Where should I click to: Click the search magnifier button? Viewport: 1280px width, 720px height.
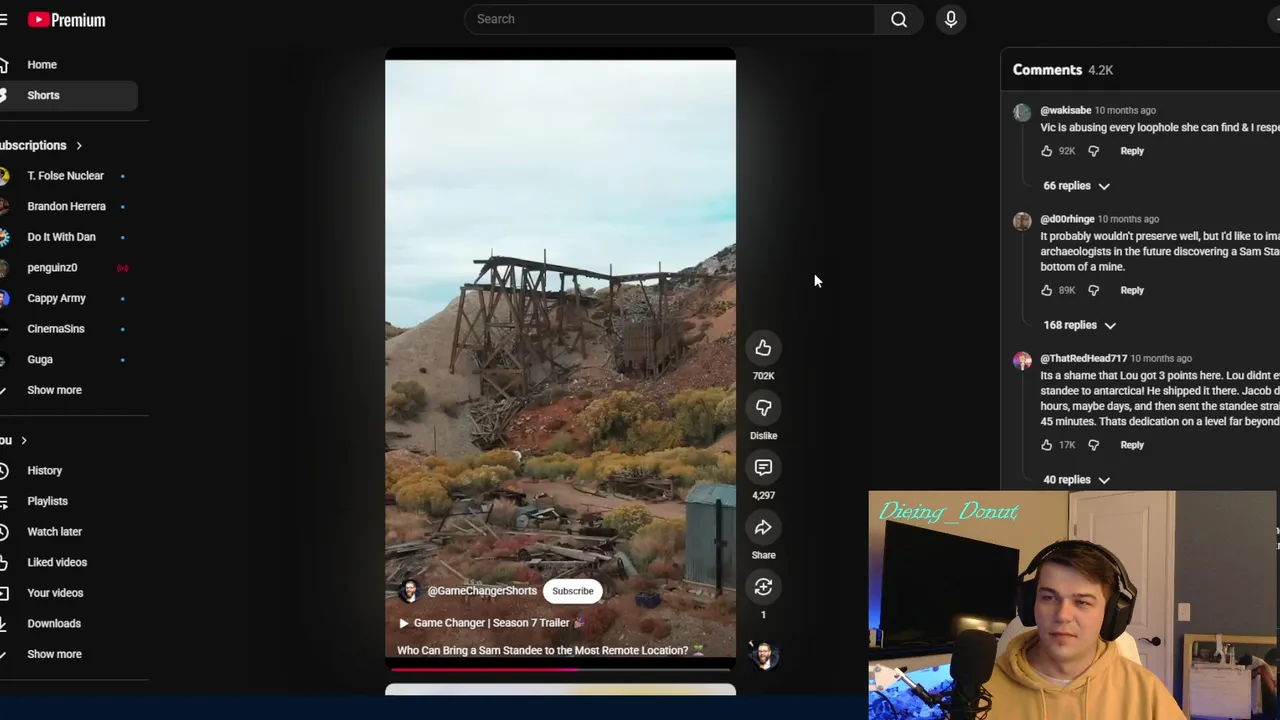click(899, 19)
